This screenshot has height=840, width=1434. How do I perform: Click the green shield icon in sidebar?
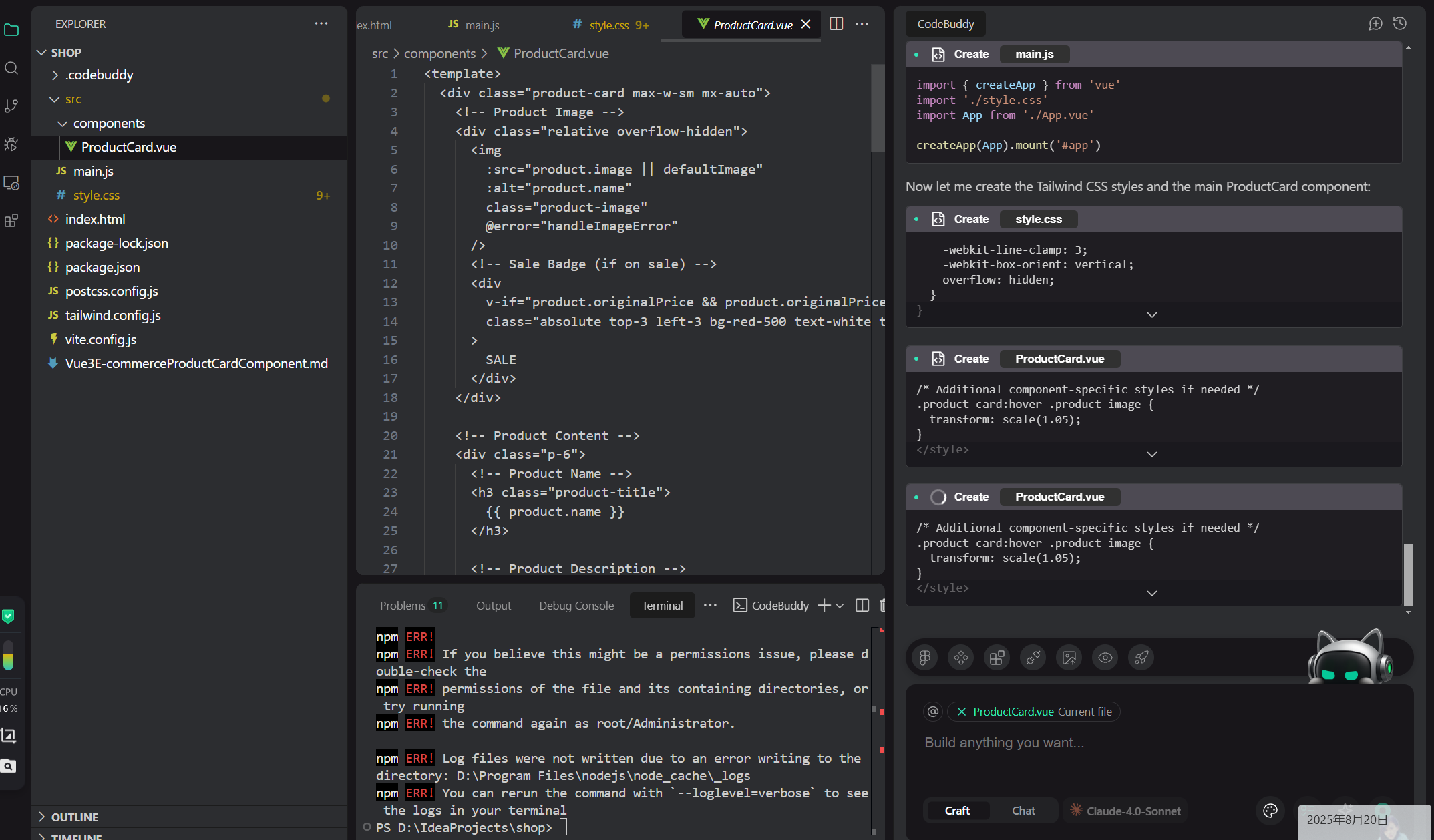coord(8,616)
